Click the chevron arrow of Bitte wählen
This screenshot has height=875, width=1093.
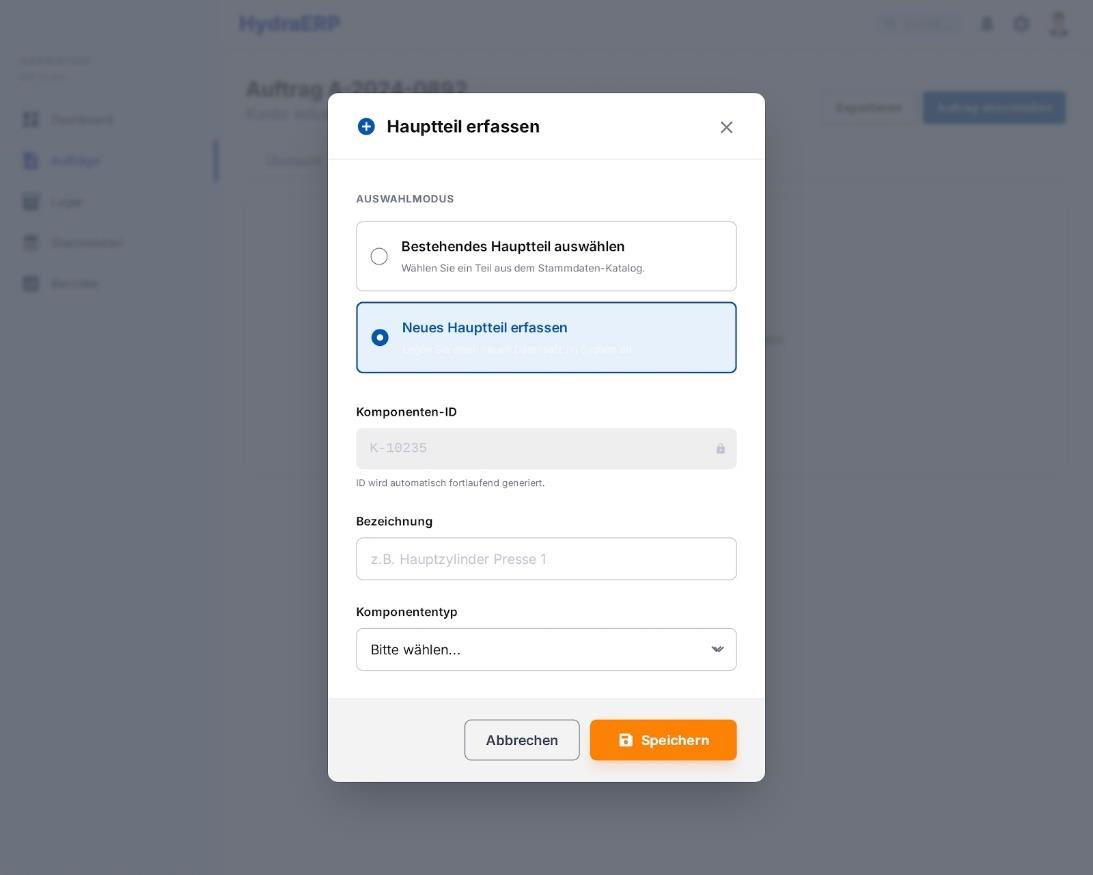717,649
